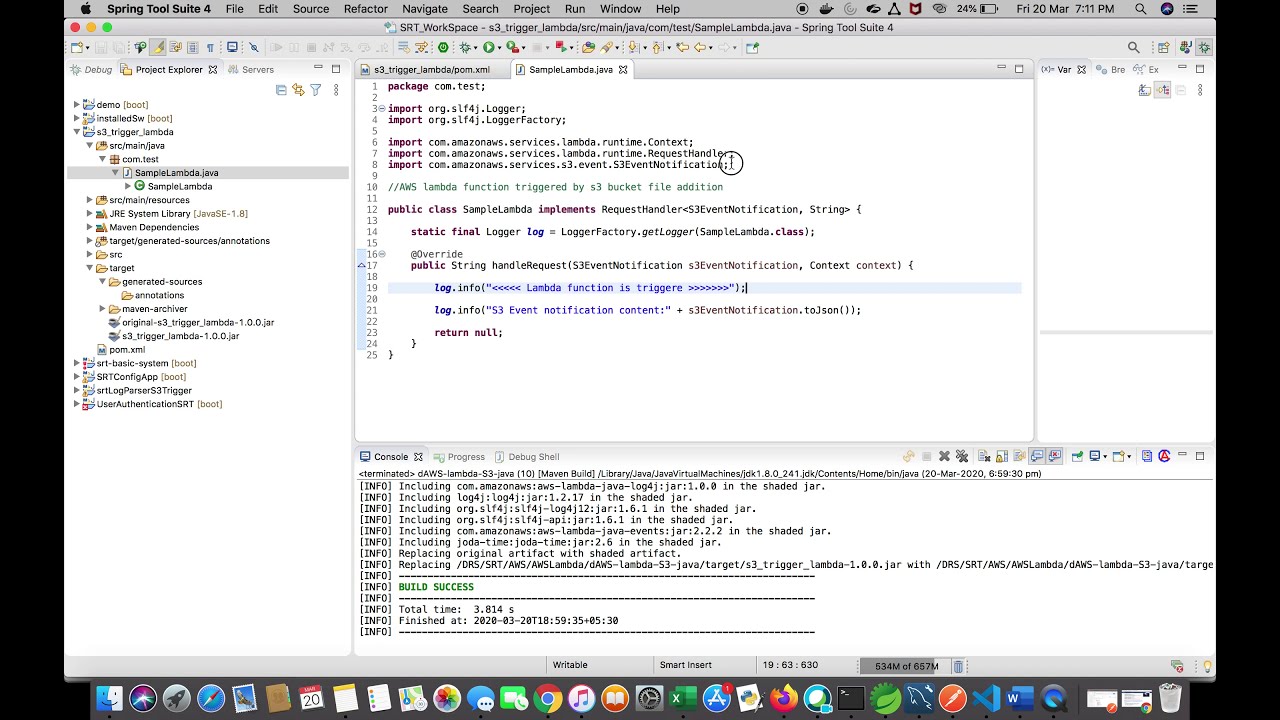Screen dimensions: 1280x720
Task: Click the Pin Console icon
Action: (1077, 457)
